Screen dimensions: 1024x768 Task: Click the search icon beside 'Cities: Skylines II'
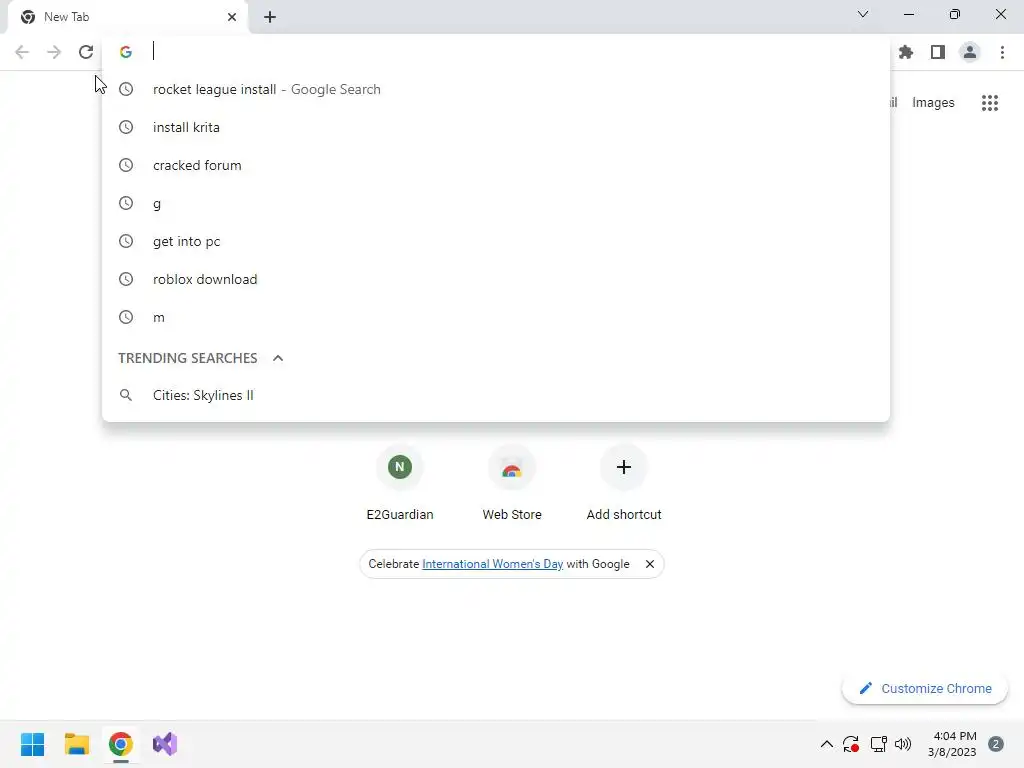click(126, 395)
